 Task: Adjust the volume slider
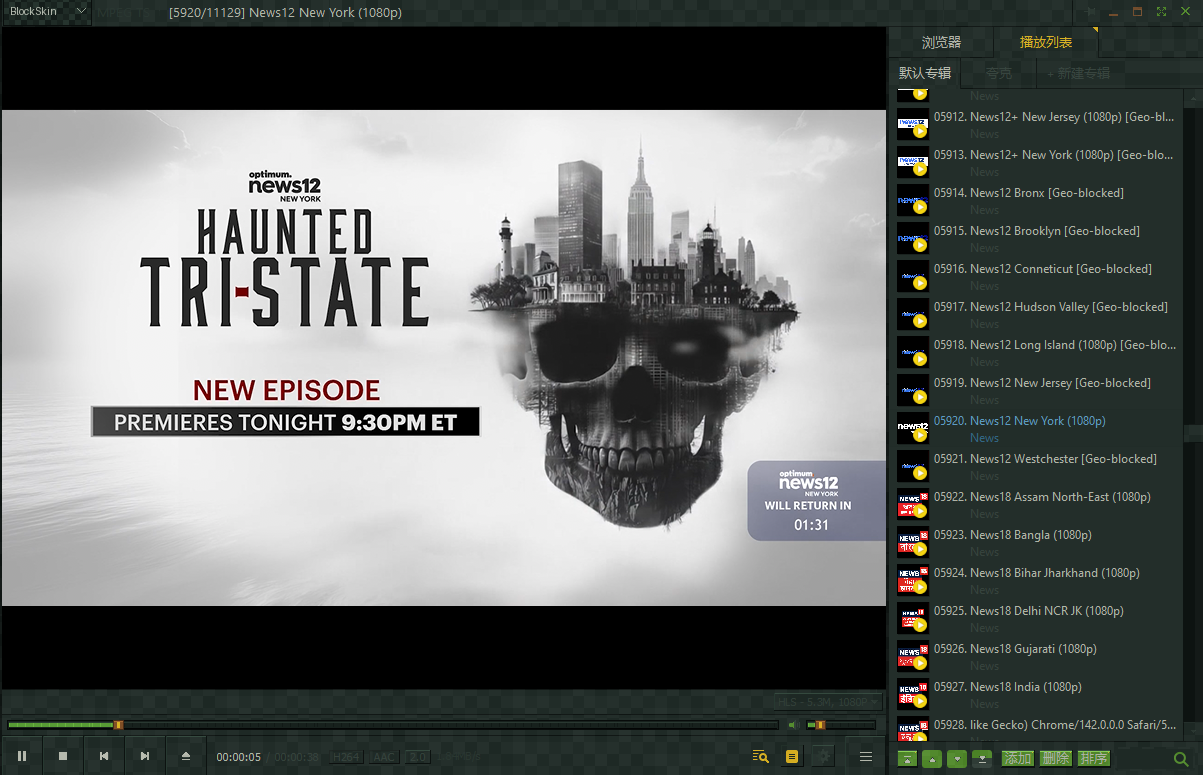coord(840,725)
